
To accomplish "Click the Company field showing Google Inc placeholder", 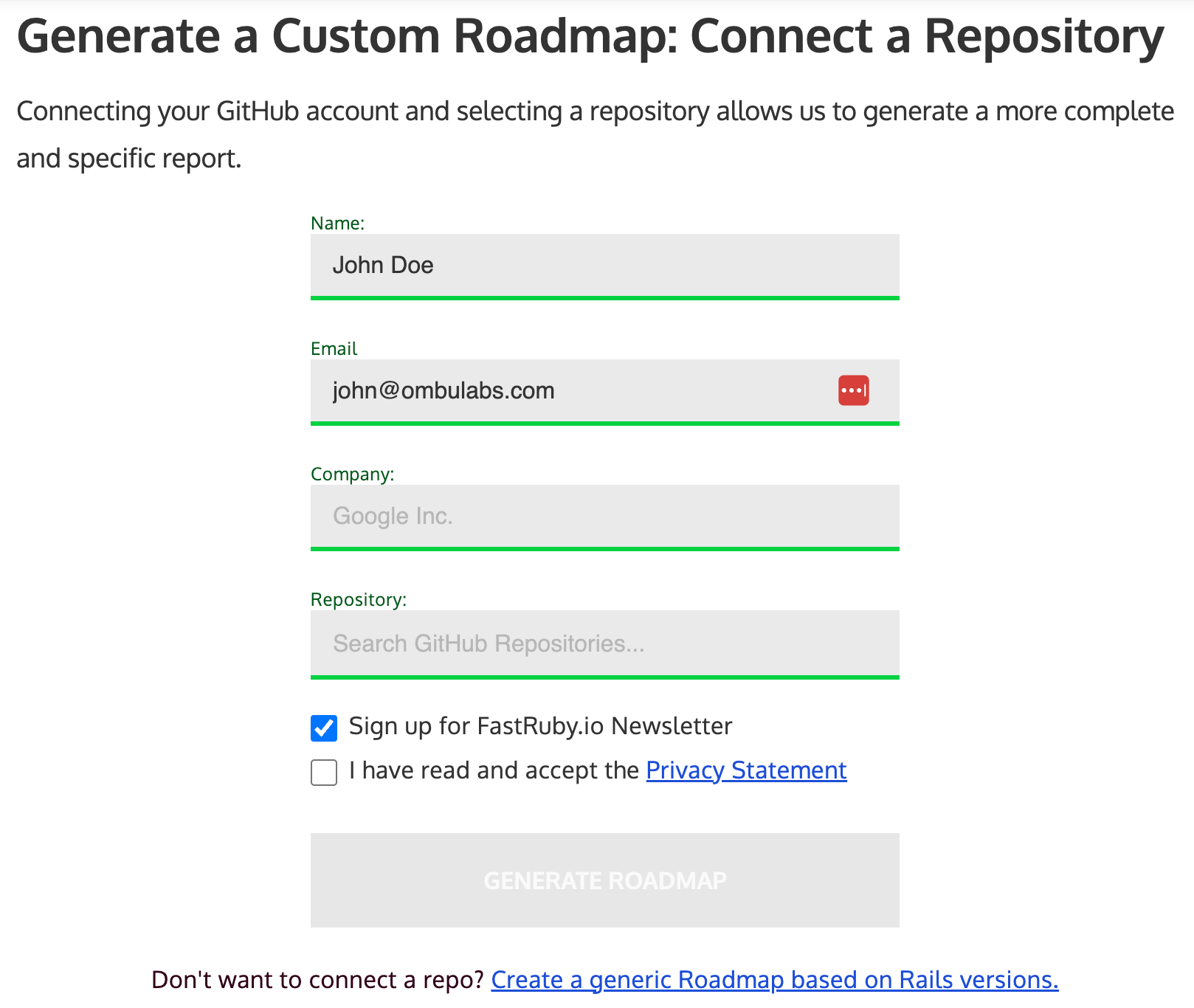I will 604,516.
